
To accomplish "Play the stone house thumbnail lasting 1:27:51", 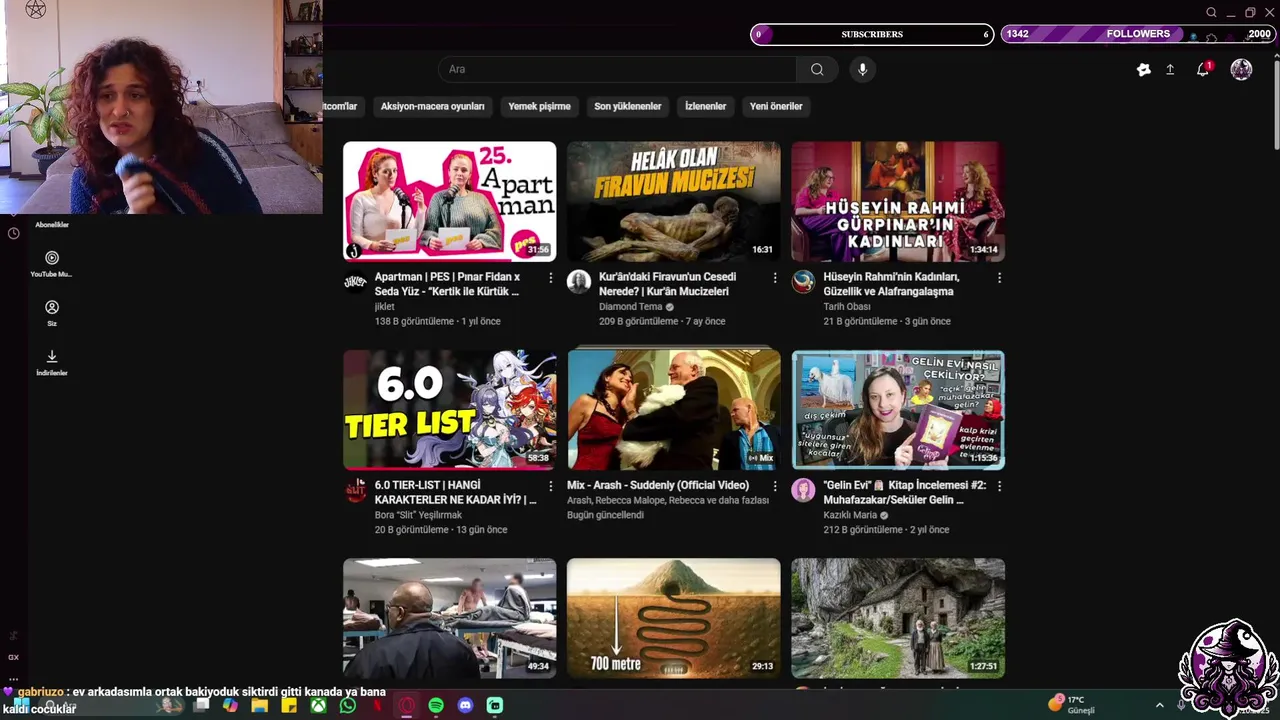I will click(898, 618).
